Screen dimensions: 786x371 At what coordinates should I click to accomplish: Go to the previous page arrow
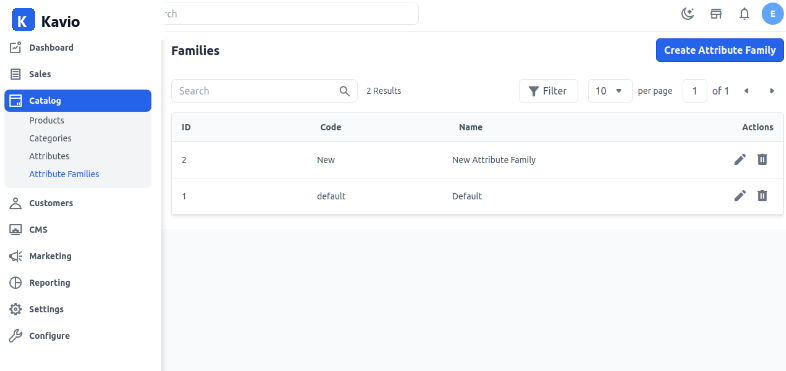[x=746, y=91]
